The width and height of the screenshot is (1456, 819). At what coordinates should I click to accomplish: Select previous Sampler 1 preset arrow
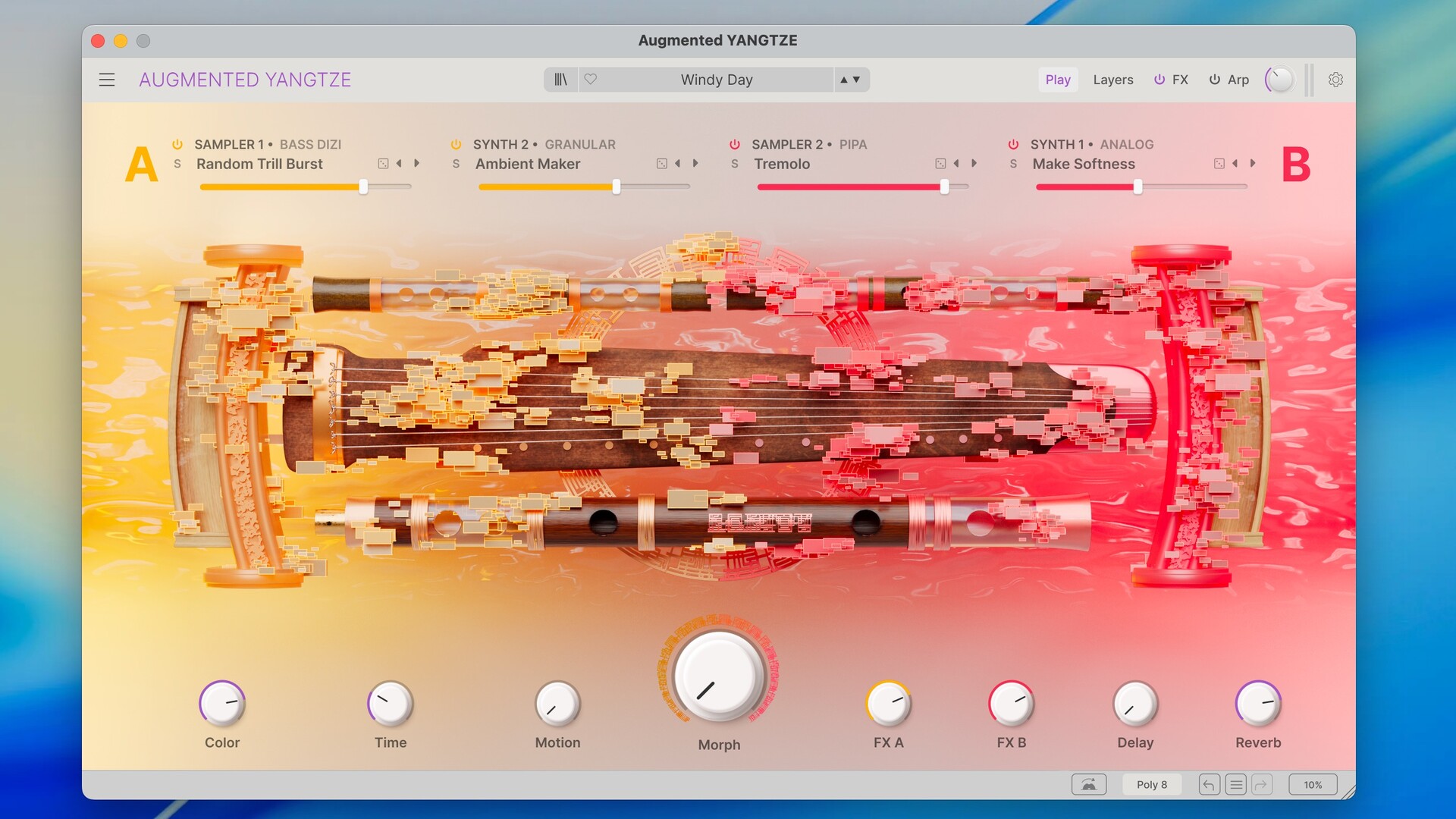399,163
